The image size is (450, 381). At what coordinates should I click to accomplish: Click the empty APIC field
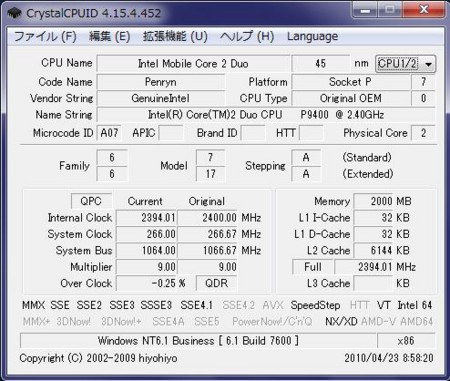tap(171, 133)
